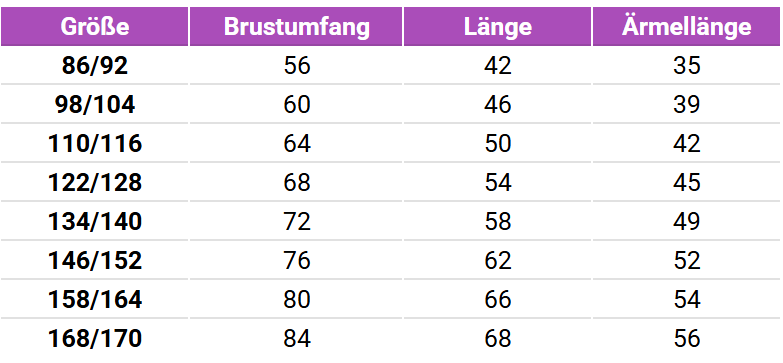Click Ärmellänge value 56 for 168/170
The width and height of the screenshot is (783, 363).
[x=687, y=339]
